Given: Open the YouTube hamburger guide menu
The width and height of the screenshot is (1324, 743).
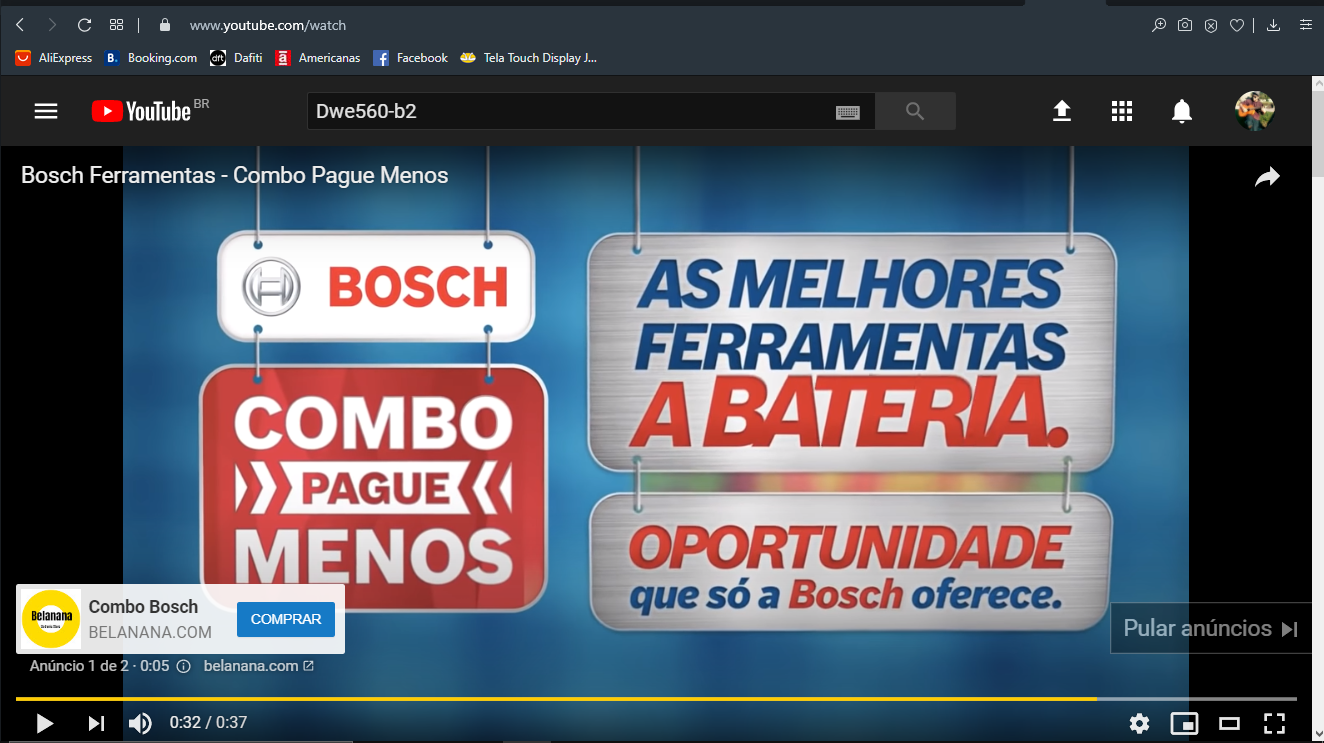Looking at the screenshot, I should point(46,111).
